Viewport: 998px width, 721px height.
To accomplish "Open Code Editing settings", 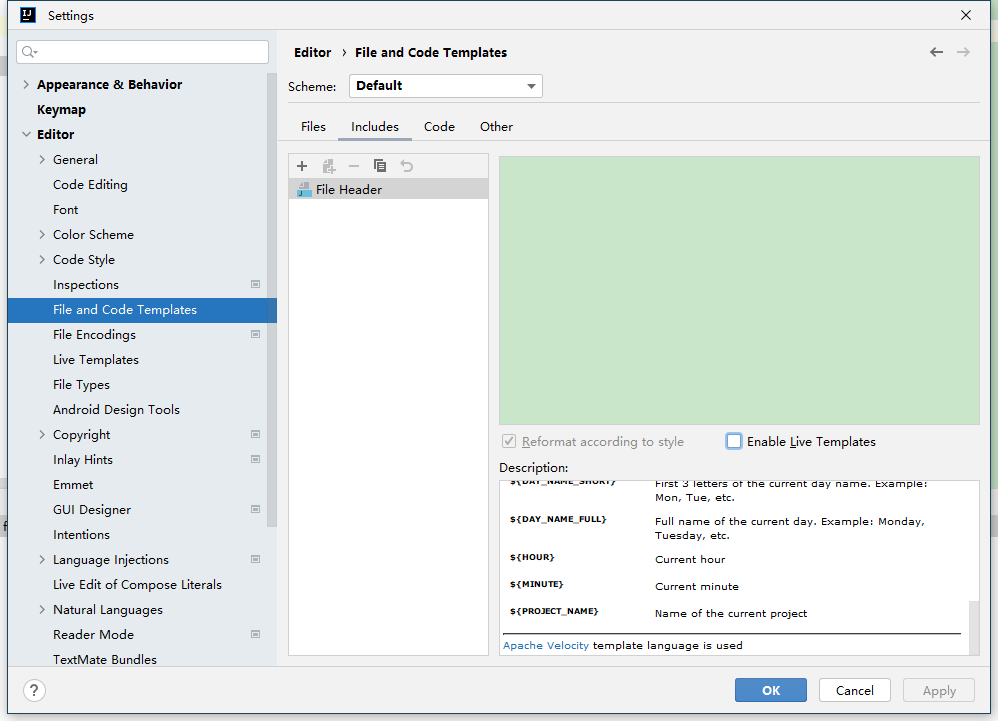I will click(90, 185).
